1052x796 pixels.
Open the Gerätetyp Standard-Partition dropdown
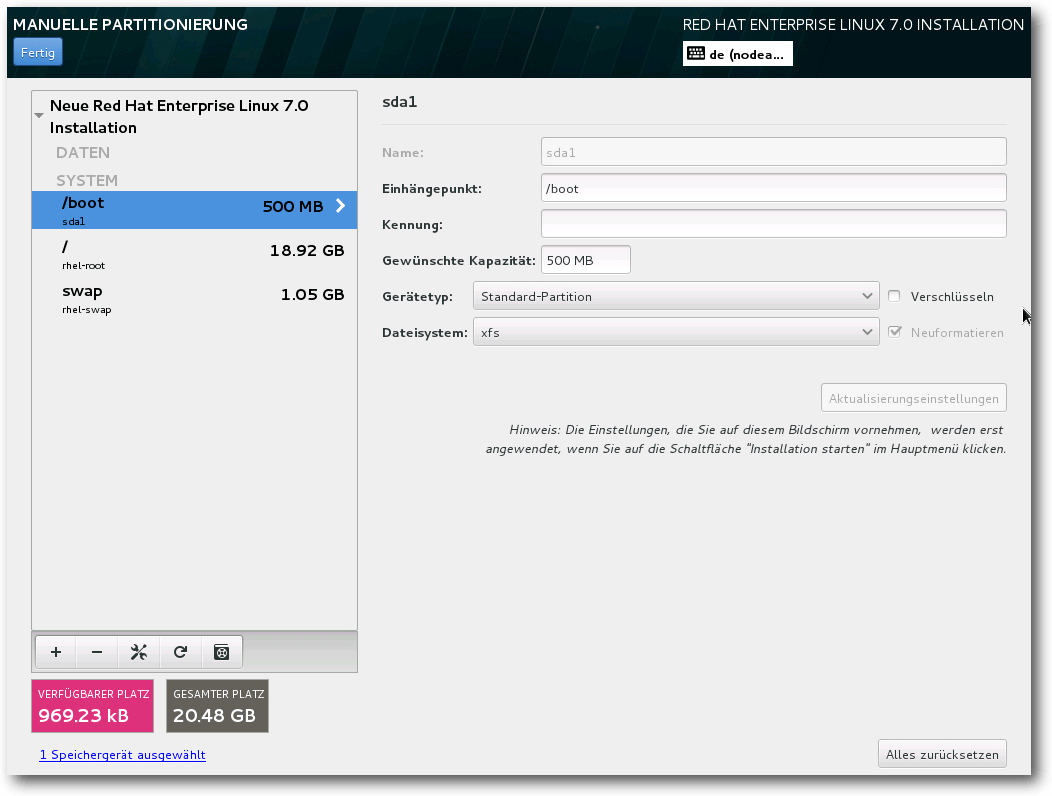pos(676,296)
